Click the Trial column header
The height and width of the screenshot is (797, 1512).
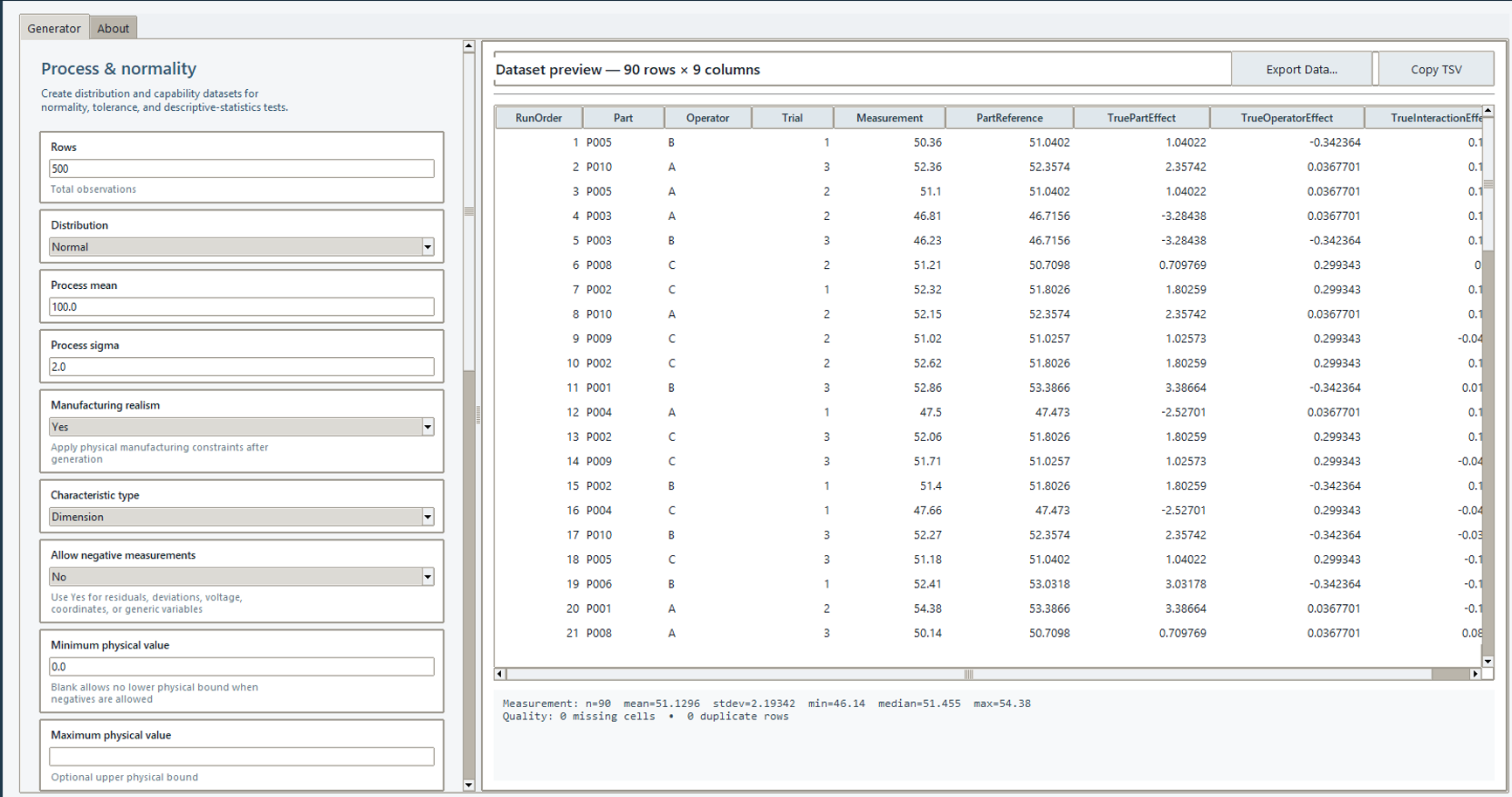(793, 118)
